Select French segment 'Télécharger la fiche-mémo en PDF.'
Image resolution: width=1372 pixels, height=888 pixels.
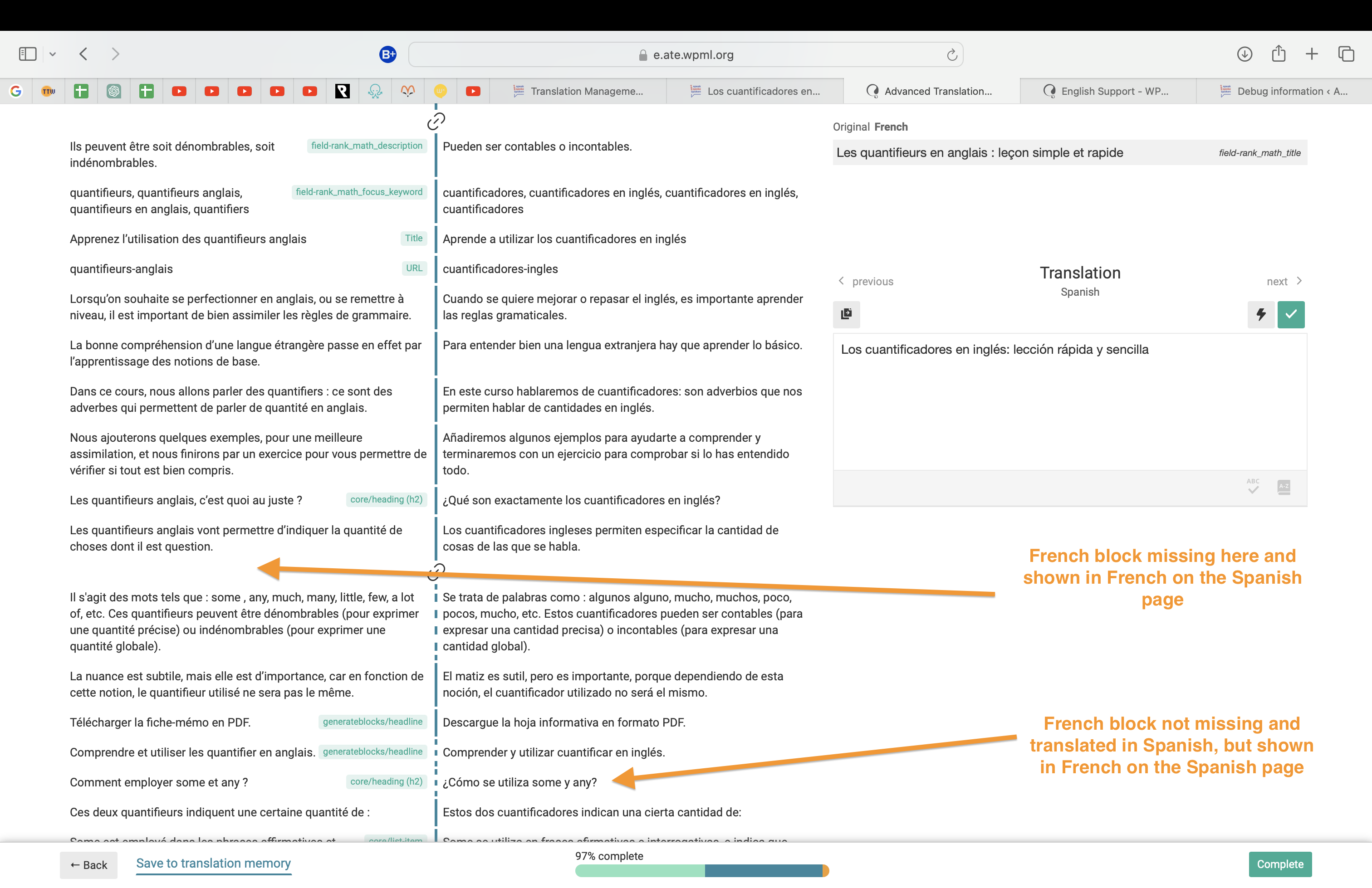[160, 722]
